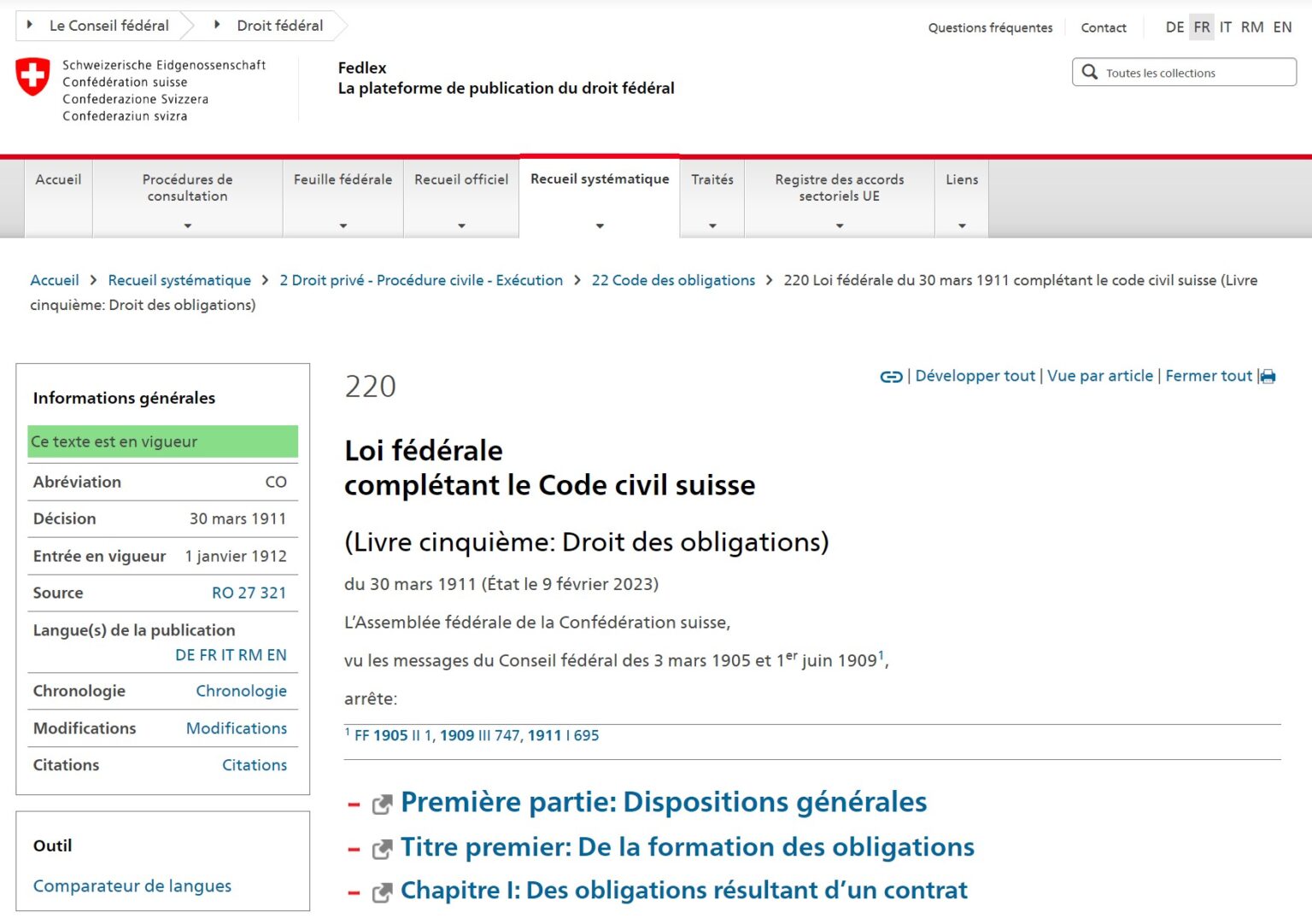The image size is (1312, 924).
Task: Click the permalink chain icon
Action: [x=891, y=377]
